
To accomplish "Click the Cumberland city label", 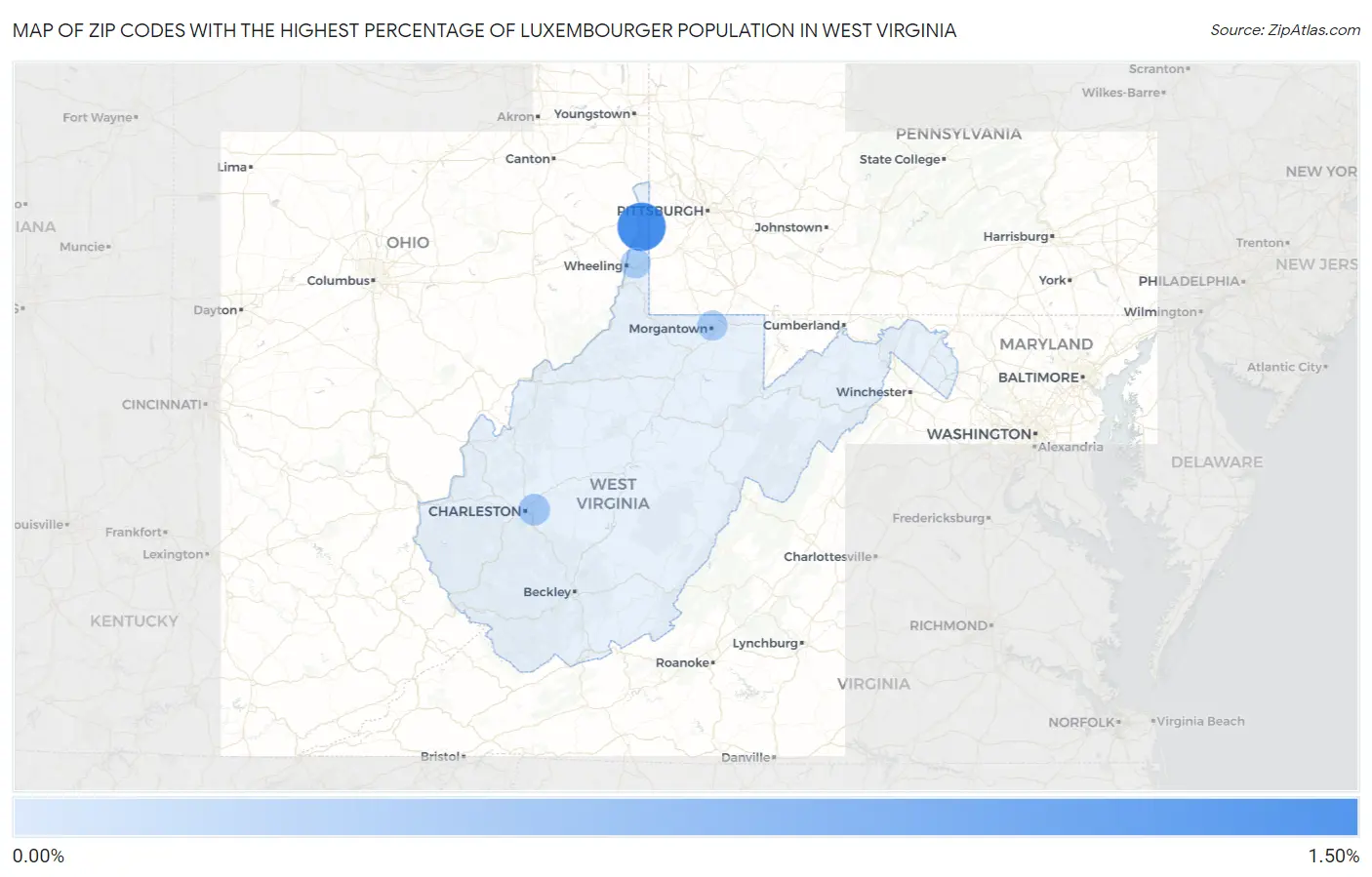I will point(801,325).
